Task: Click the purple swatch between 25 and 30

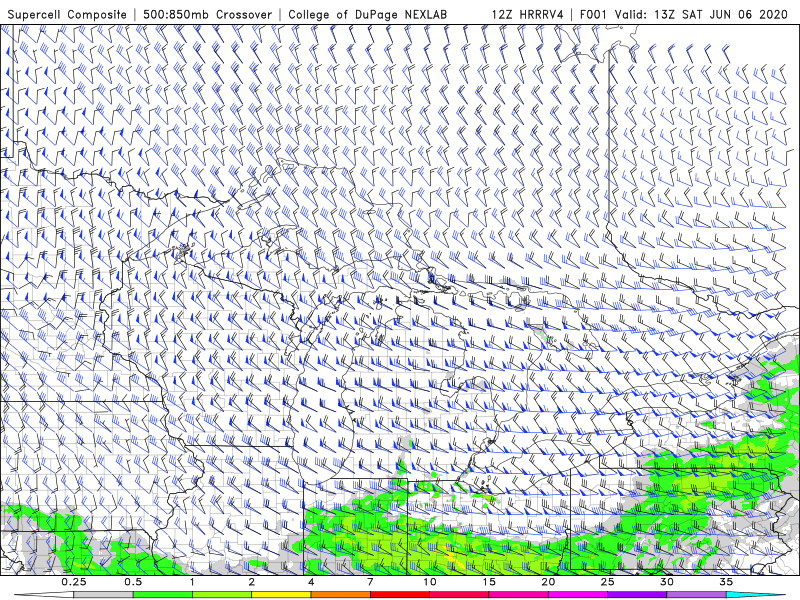Action: (637, 595)
